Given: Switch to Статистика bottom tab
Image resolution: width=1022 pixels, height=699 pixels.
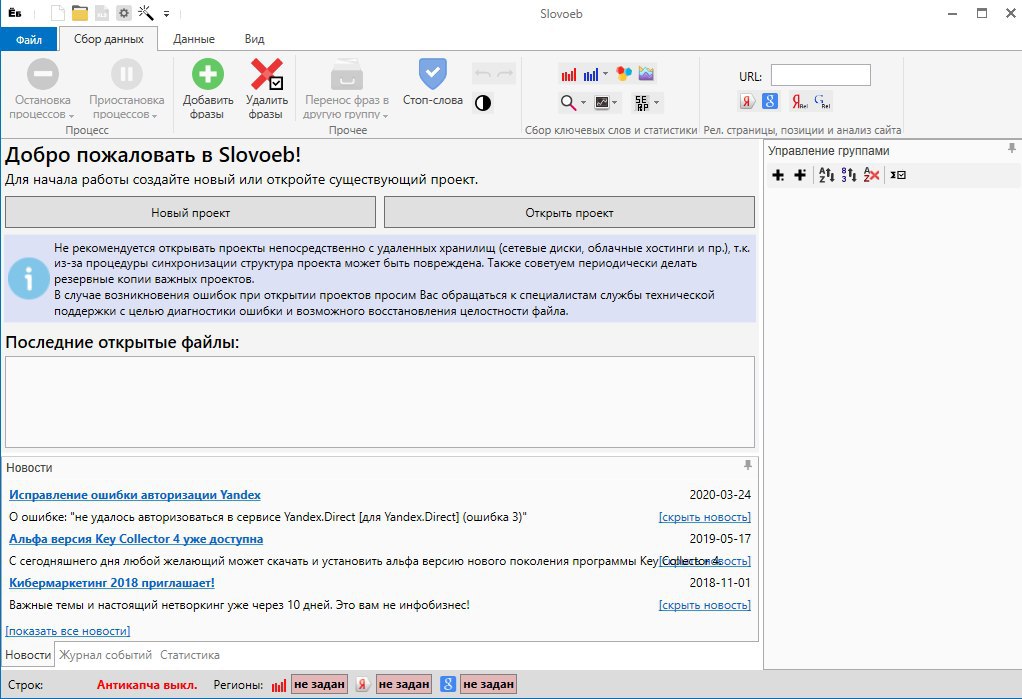Looking at the screenshot, I should (x=190, y=655).
